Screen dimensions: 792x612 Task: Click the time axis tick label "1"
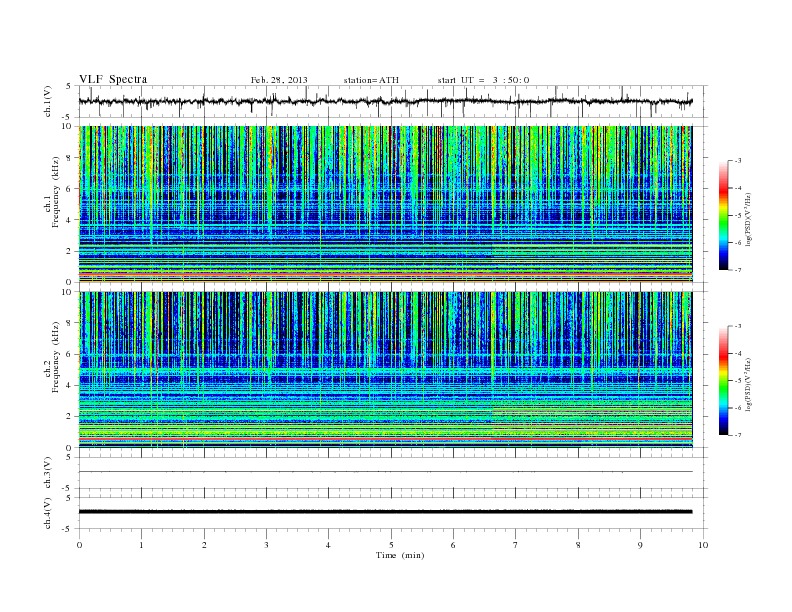tap(141, 545)
